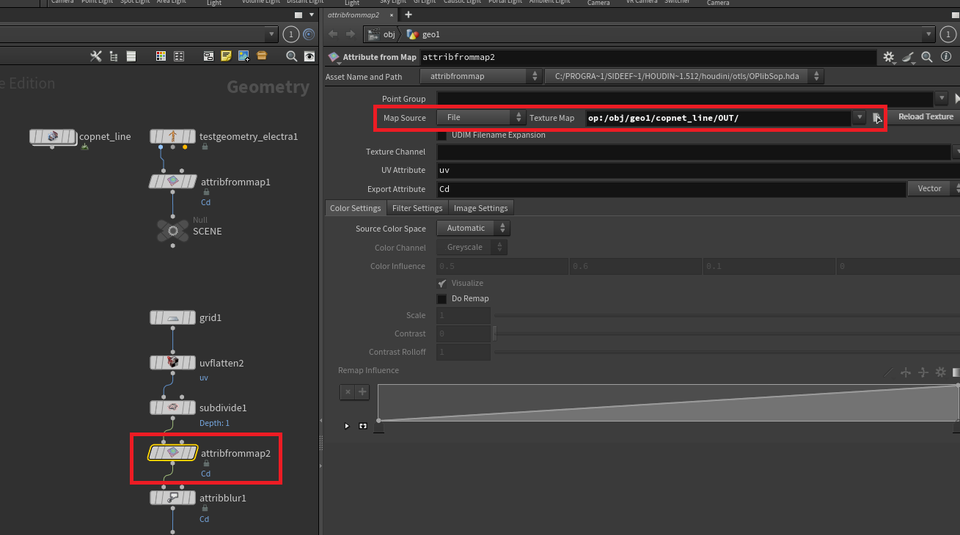Open the texture map file chooser icon

click(876, 118)
